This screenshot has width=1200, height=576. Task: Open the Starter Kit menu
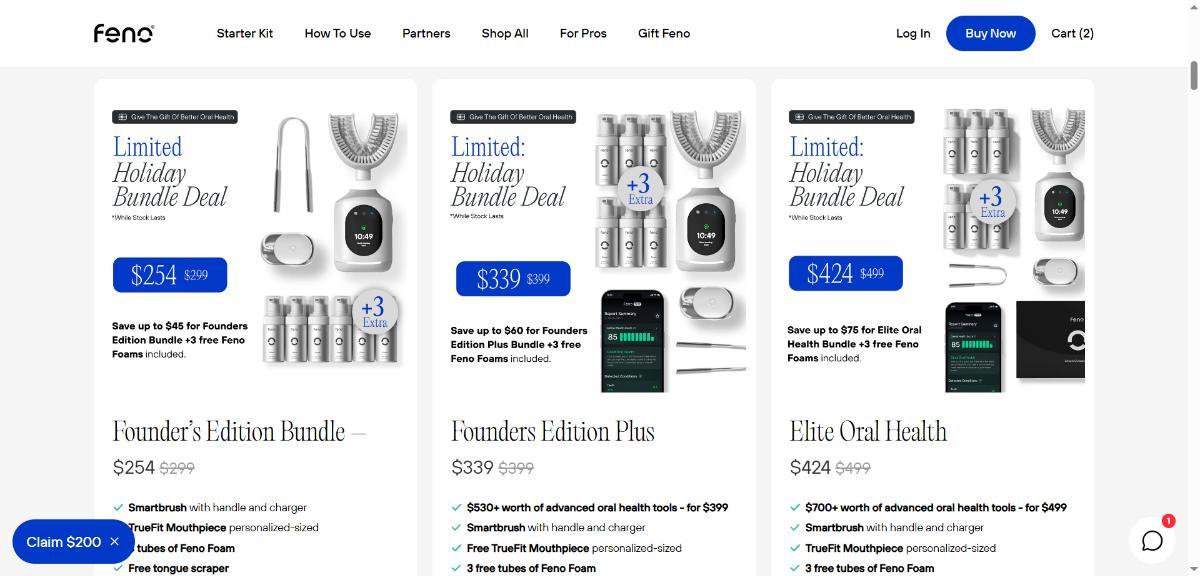click(x=245, y=34)
